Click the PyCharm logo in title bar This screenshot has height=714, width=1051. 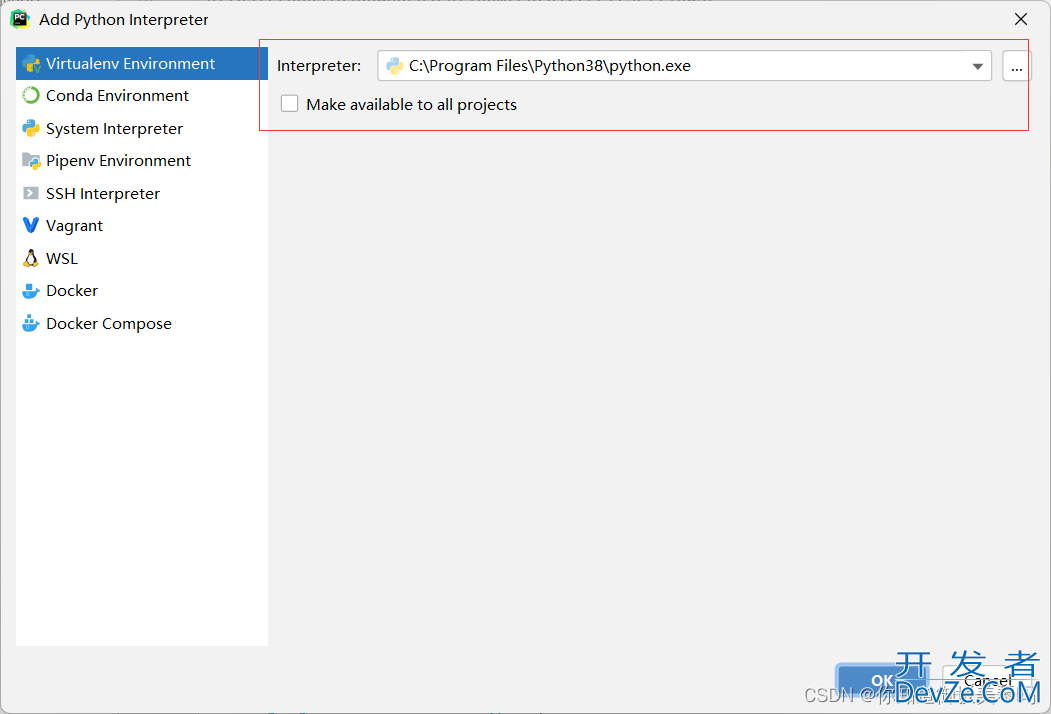[x=20, y=19]
